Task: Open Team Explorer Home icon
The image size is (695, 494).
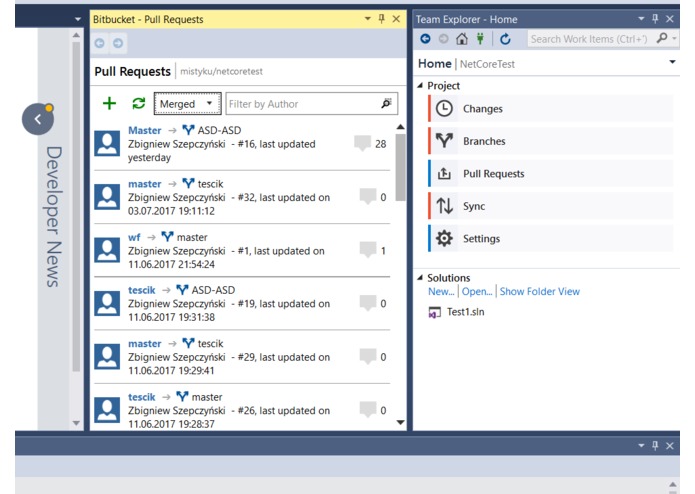Action: tap(462, 39)
